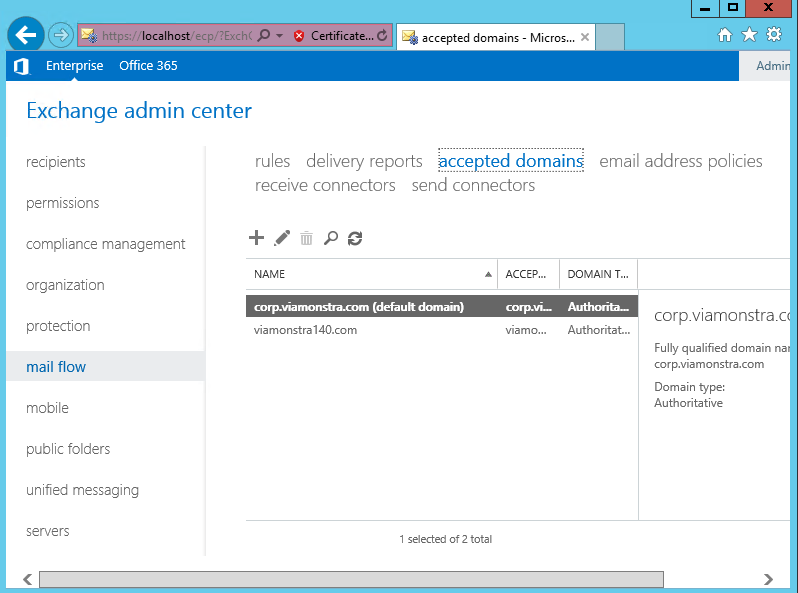Open the send connectors tab

pos(473,185)
